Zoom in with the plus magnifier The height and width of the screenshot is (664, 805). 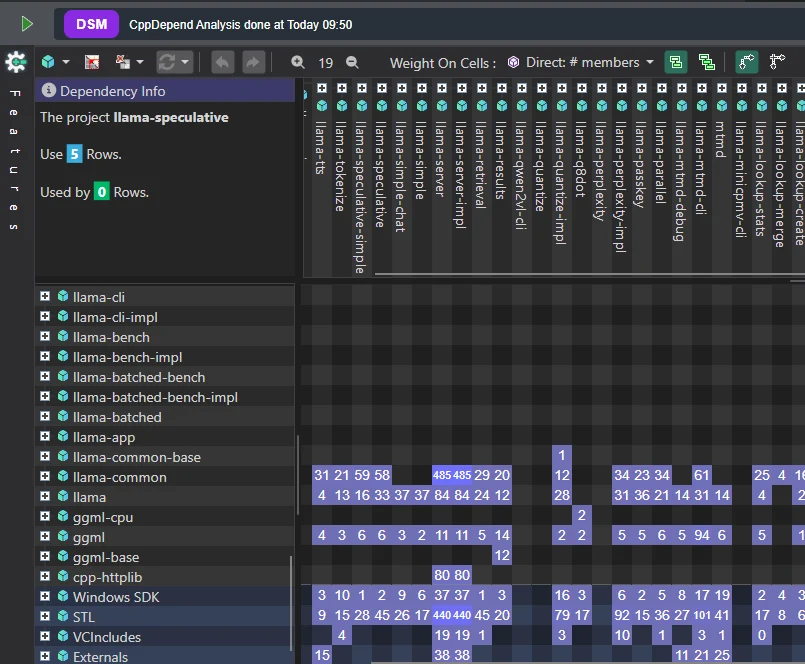coord(298,63)
